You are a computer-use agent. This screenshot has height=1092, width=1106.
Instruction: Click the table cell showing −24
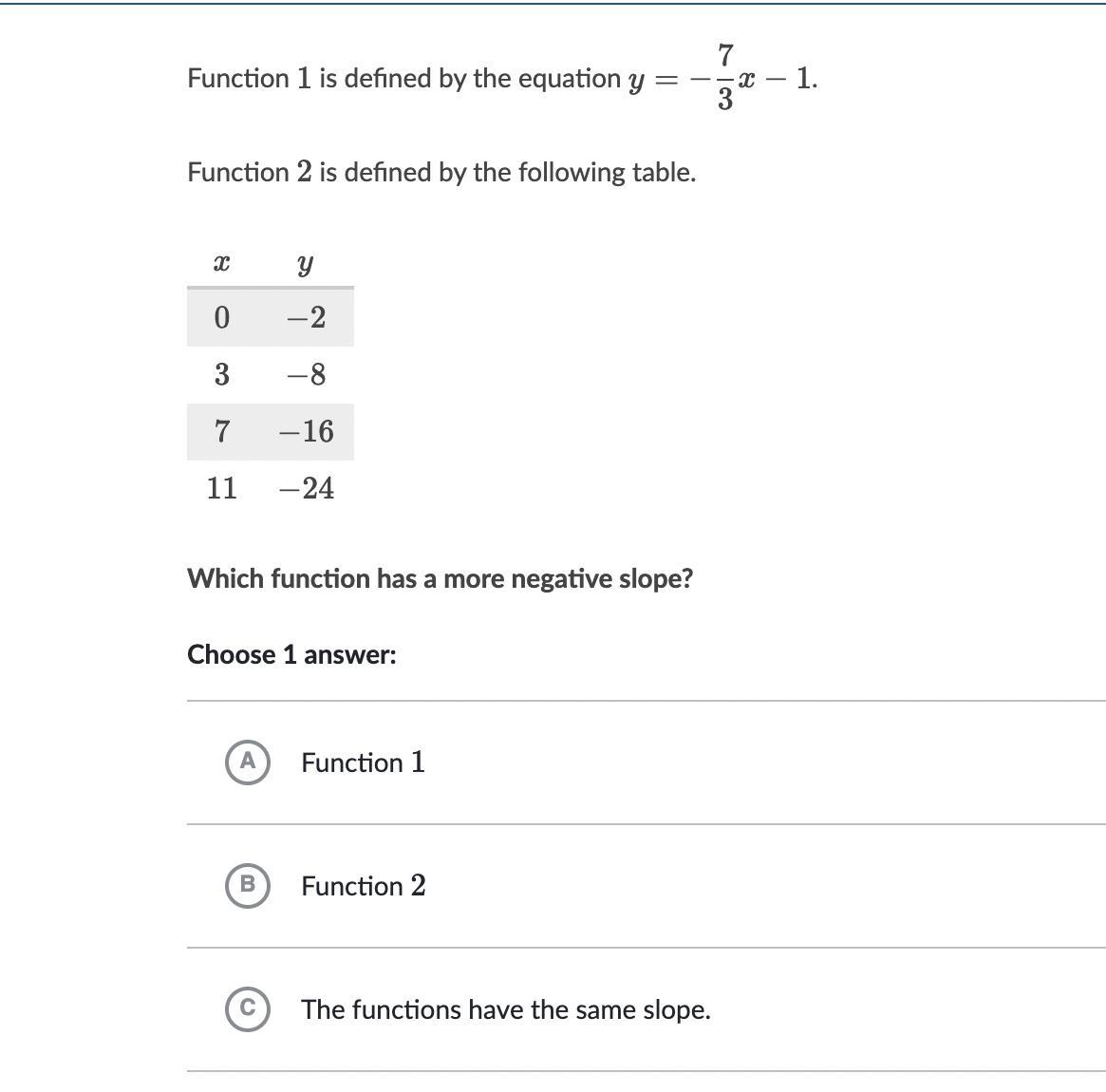(306, 488)
